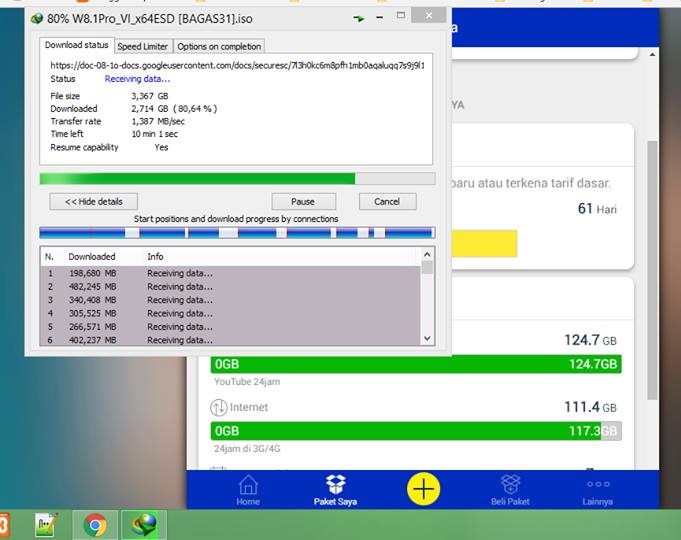The image size is (681, 540).
Task: Open the notepad editor icon on taskbar
Action: tap(46, 524)
